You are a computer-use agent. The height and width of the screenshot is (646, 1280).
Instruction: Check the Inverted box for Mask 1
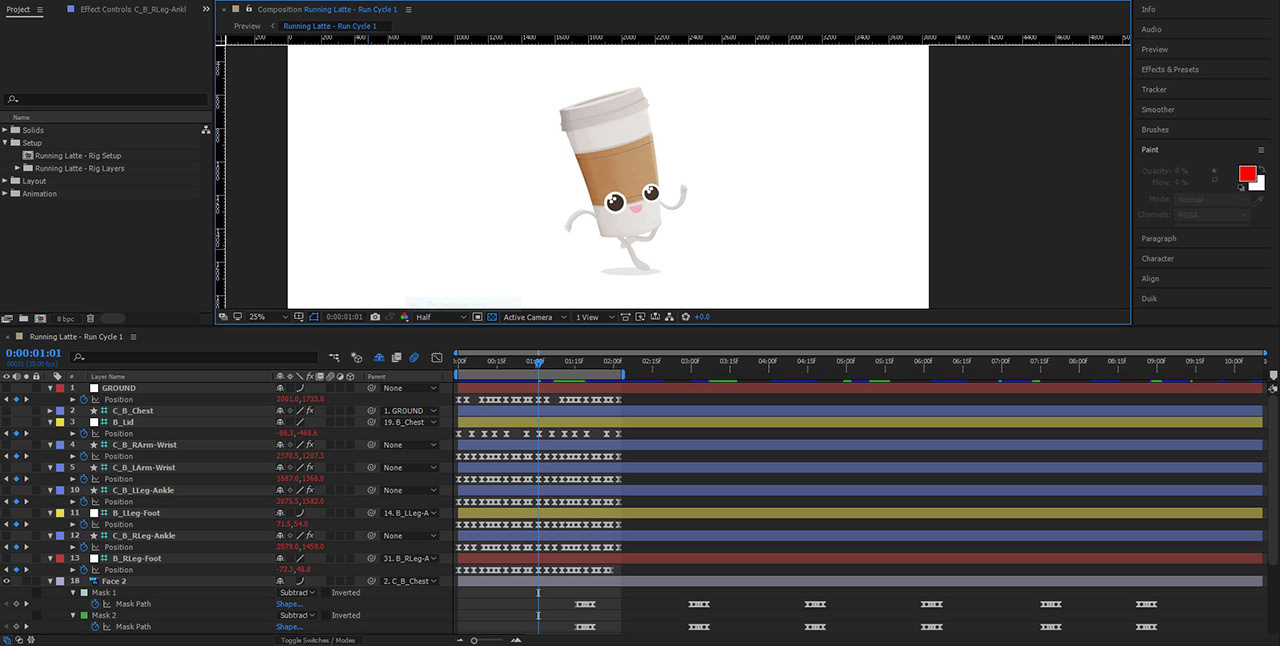(x=325, y=593)
